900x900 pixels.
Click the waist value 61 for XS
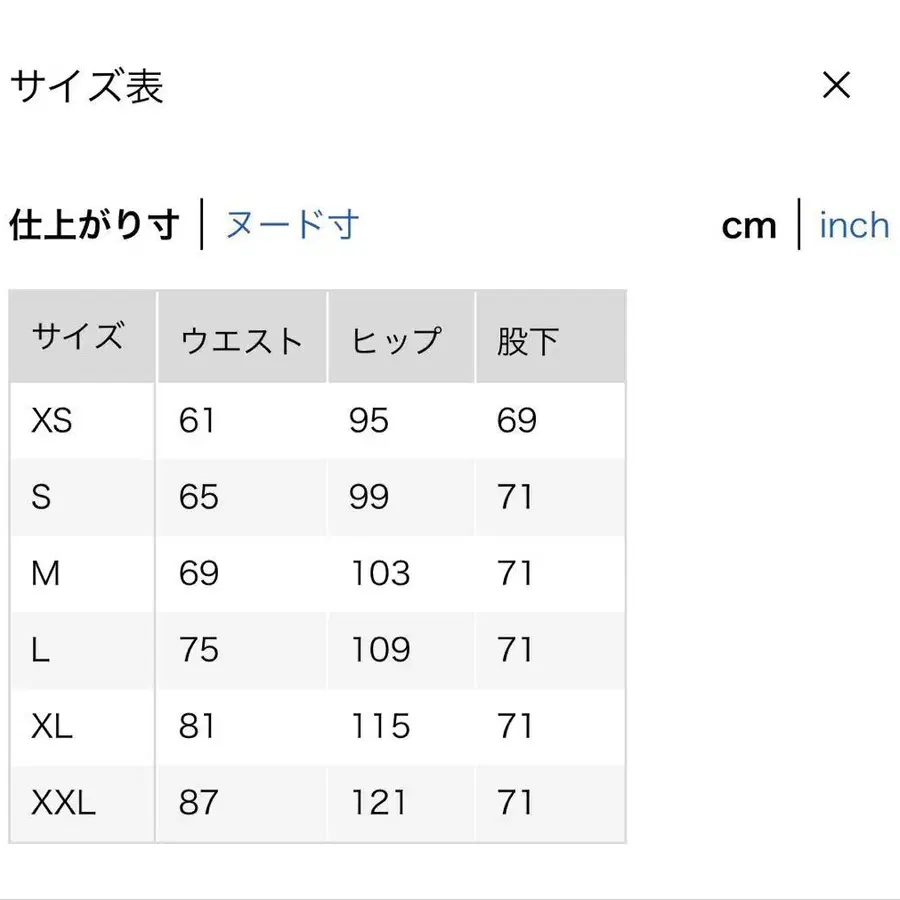pos(197,421)
